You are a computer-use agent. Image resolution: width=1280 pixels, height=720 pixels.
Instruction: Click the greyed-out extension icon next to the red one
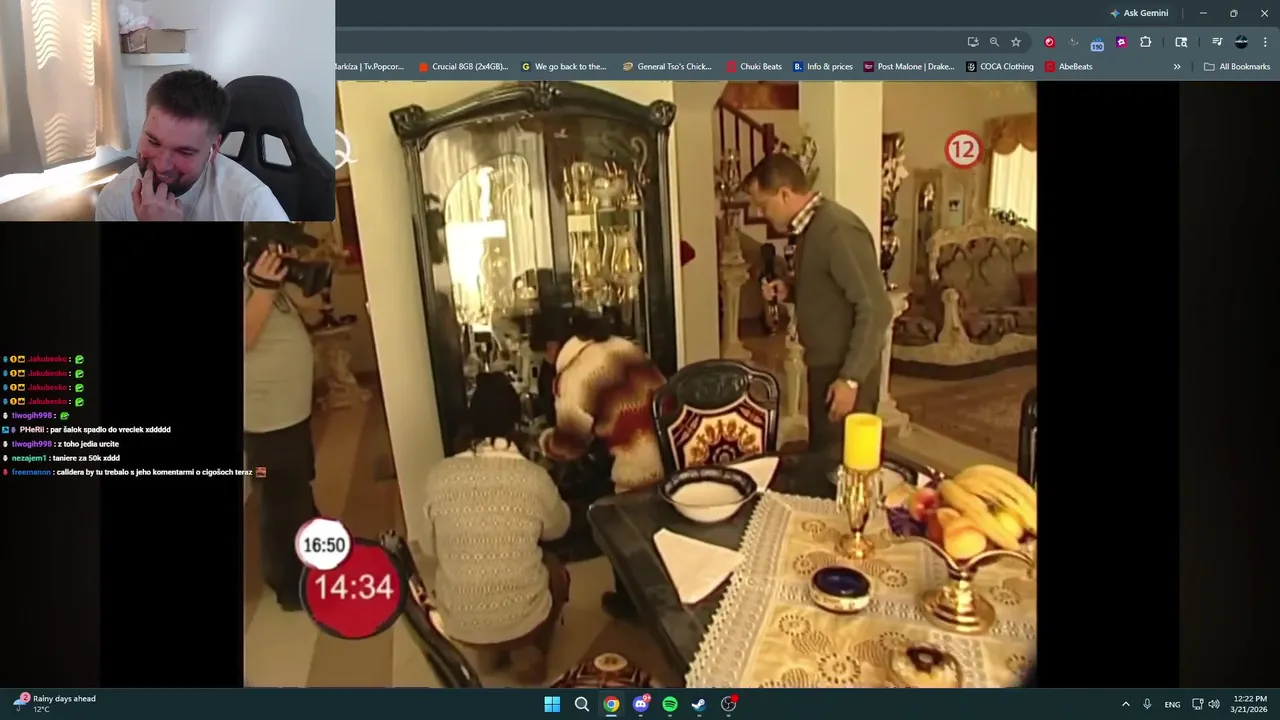click(1073, 42)
